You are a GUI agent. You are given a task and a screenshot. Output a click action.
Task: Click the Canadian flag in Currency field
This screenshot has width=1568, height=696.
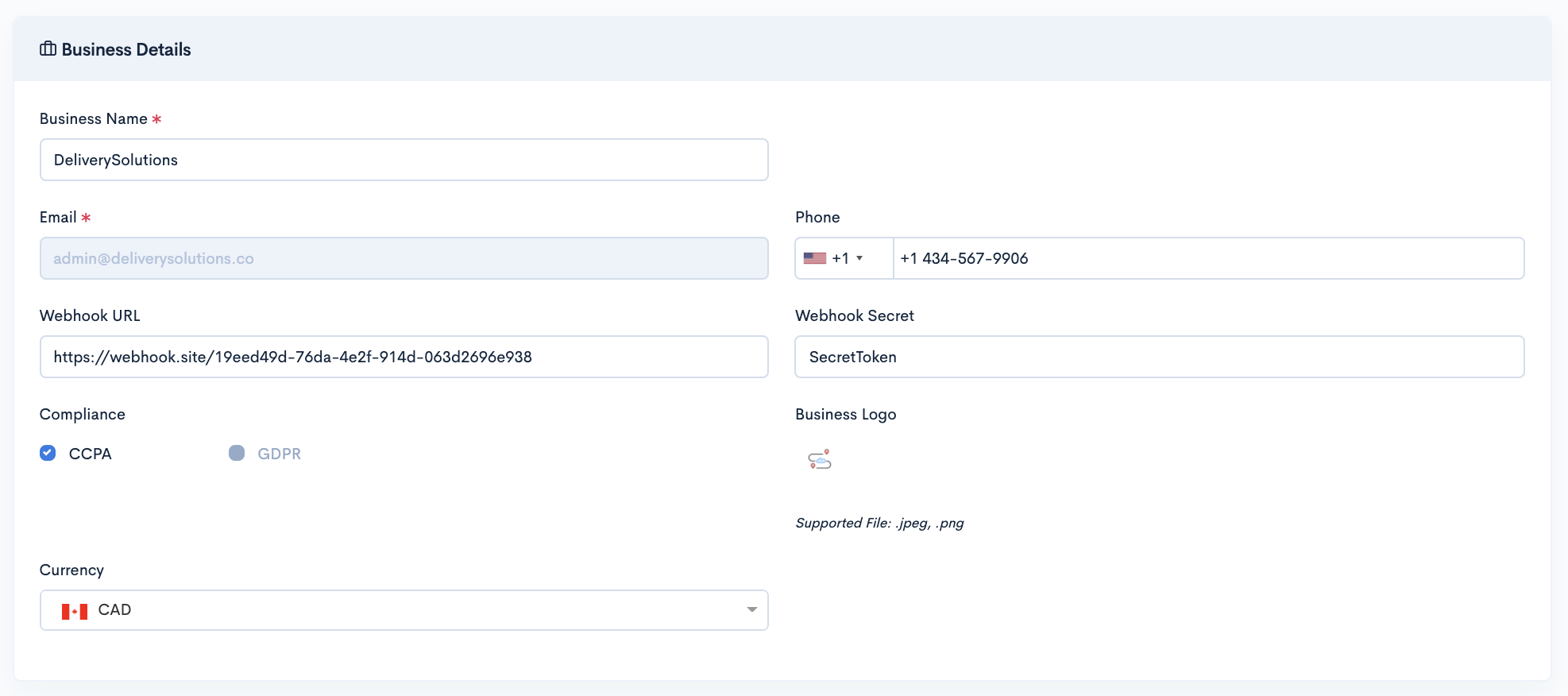75,611
